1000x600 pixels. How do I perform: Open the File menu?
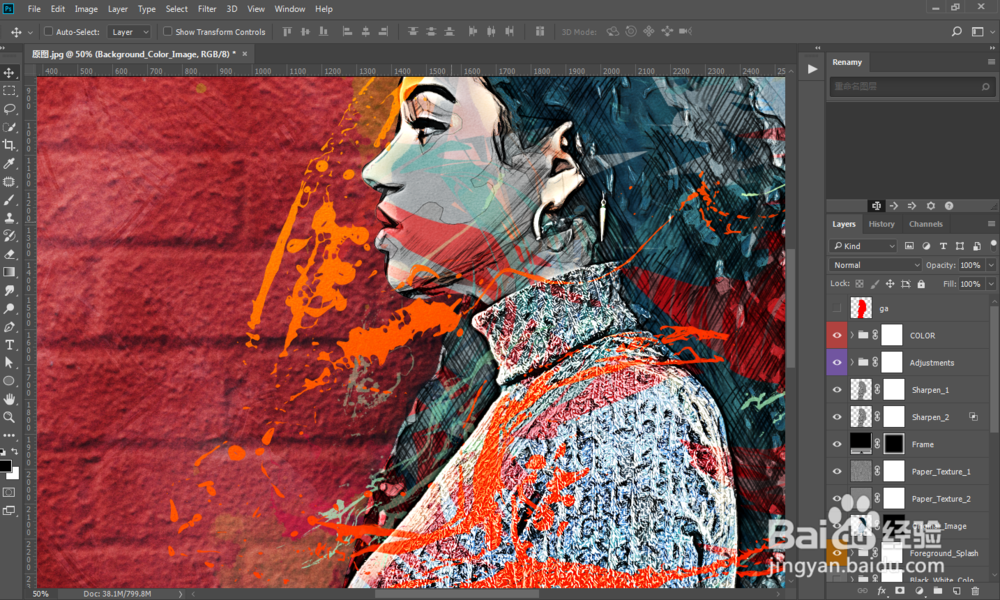coord(34,9)
